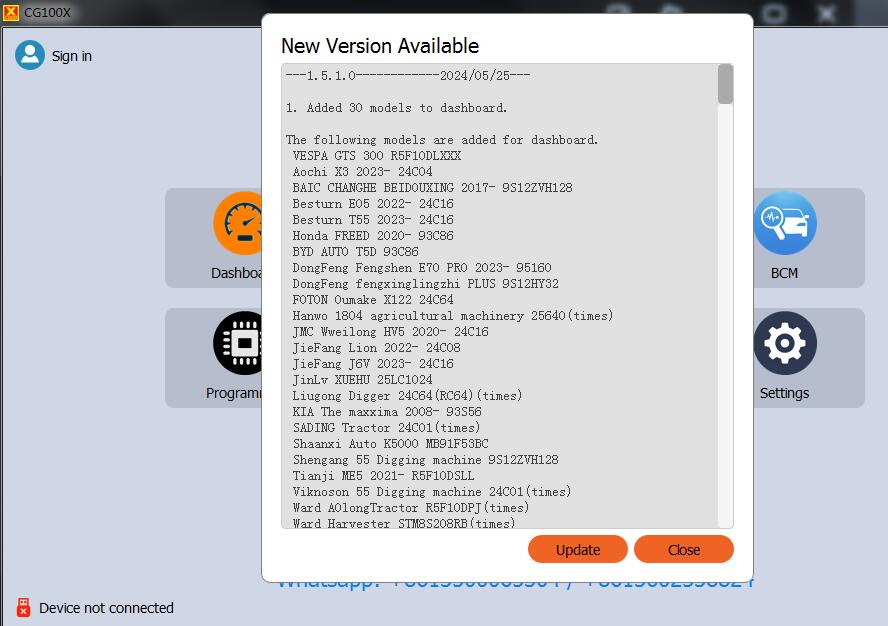Select the 'Tianji ME5 2021- R5F10DSLL' line
The width and height of the screenshot is (888, 626).
tap(383, 475)
